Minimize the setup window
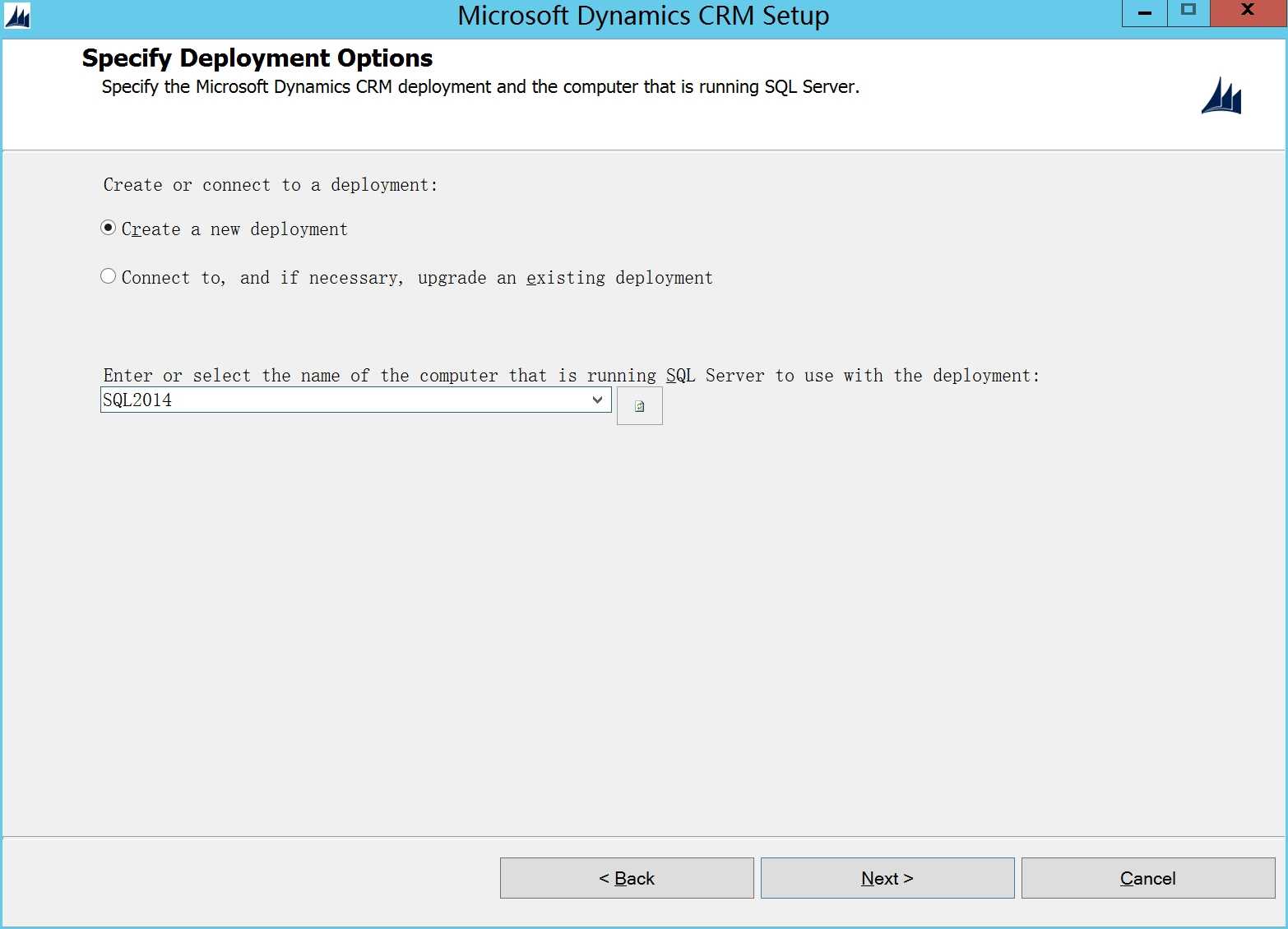Viewport: 1288px width, 929px height. (1144, 12)
